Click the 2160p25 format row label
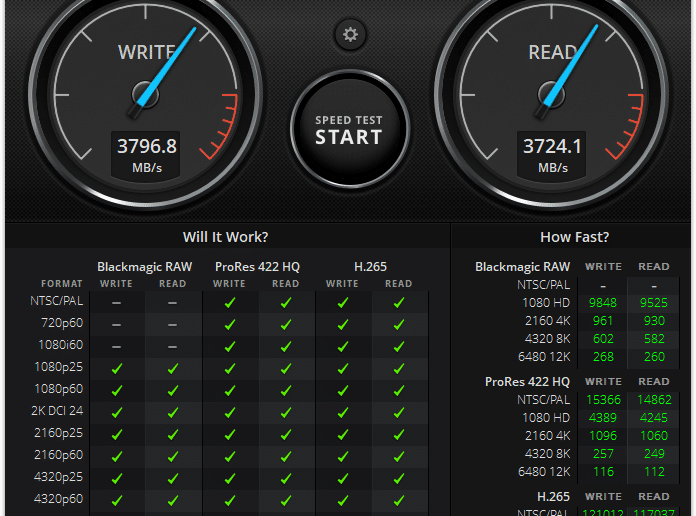This screenshot has height=516, width=696. click(x=59, y=433)
